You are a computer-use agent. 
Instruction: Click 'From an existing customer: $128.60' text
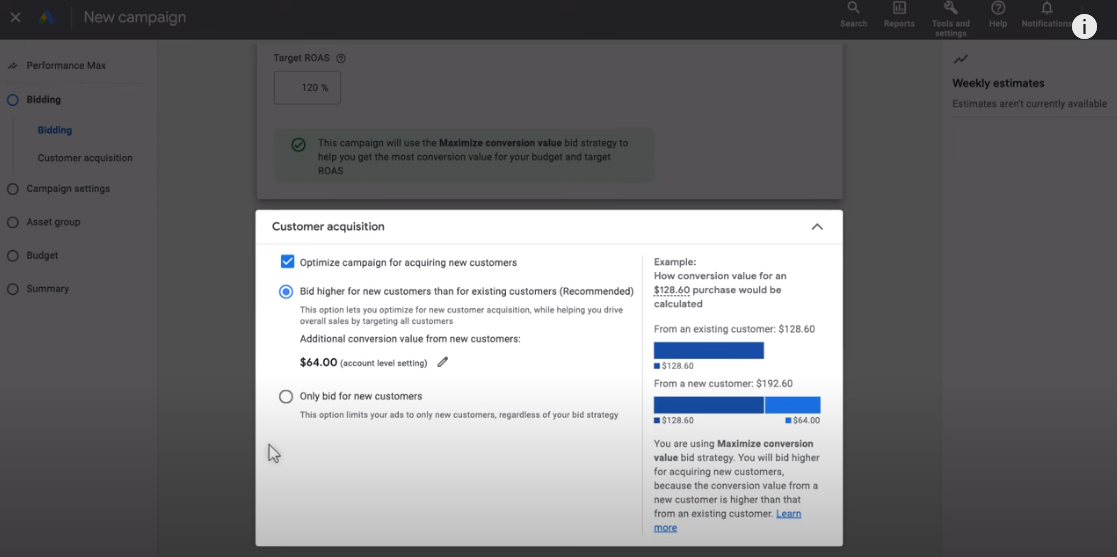(734, 329)
